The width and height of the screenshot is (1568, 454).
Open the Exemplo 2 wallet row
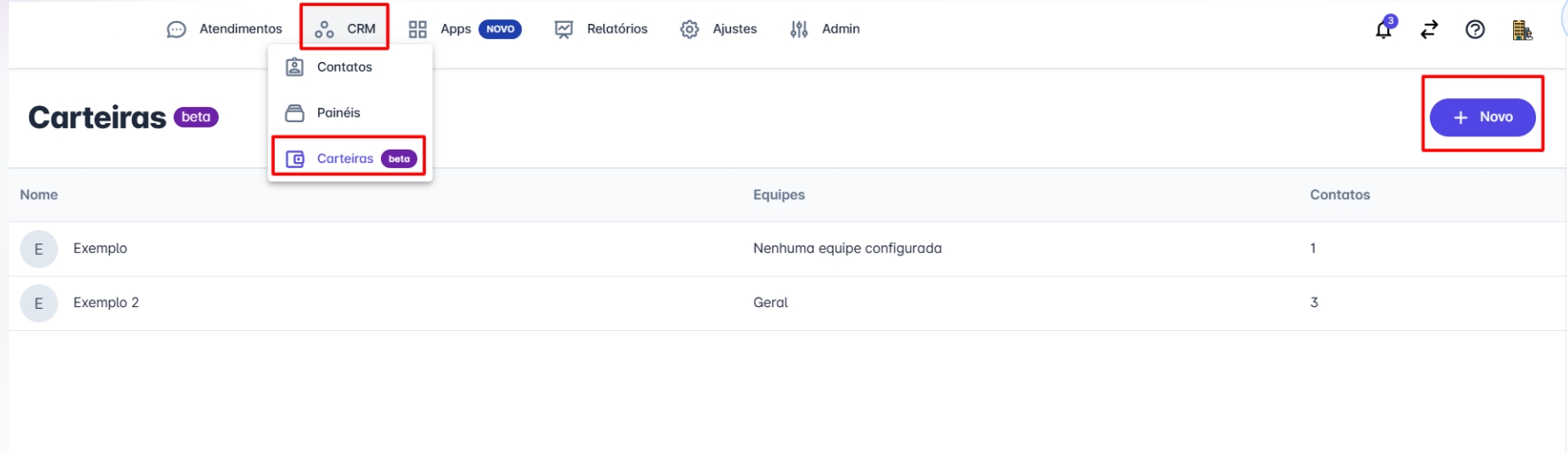click(x=106, y=303)
